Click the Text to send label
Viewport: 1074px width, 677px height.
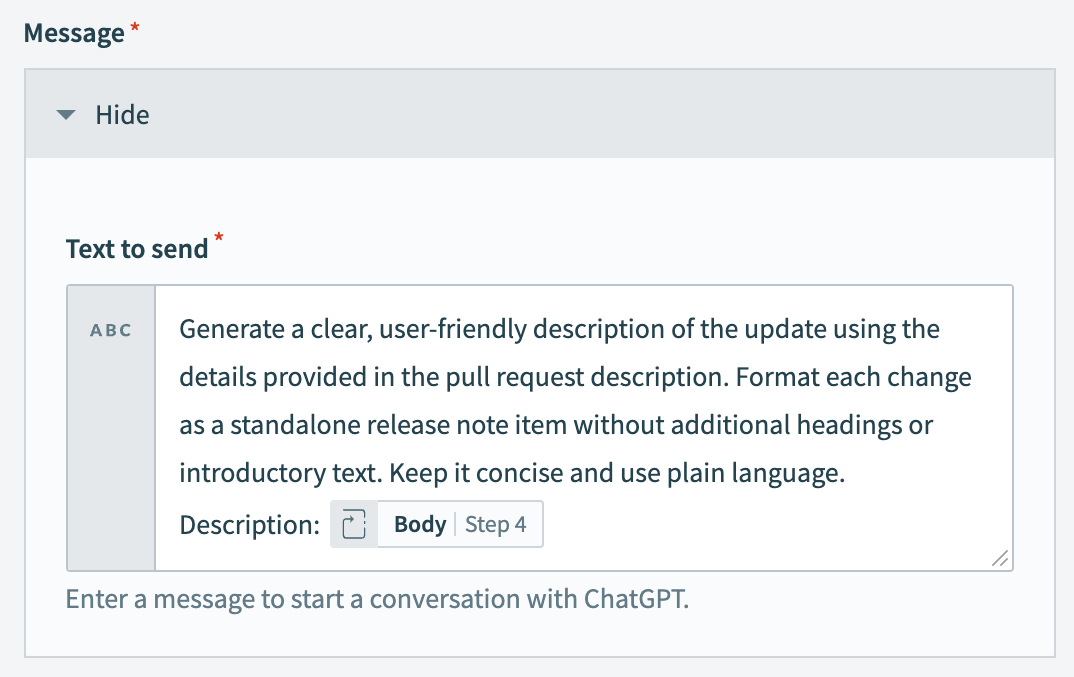point(137,248)
